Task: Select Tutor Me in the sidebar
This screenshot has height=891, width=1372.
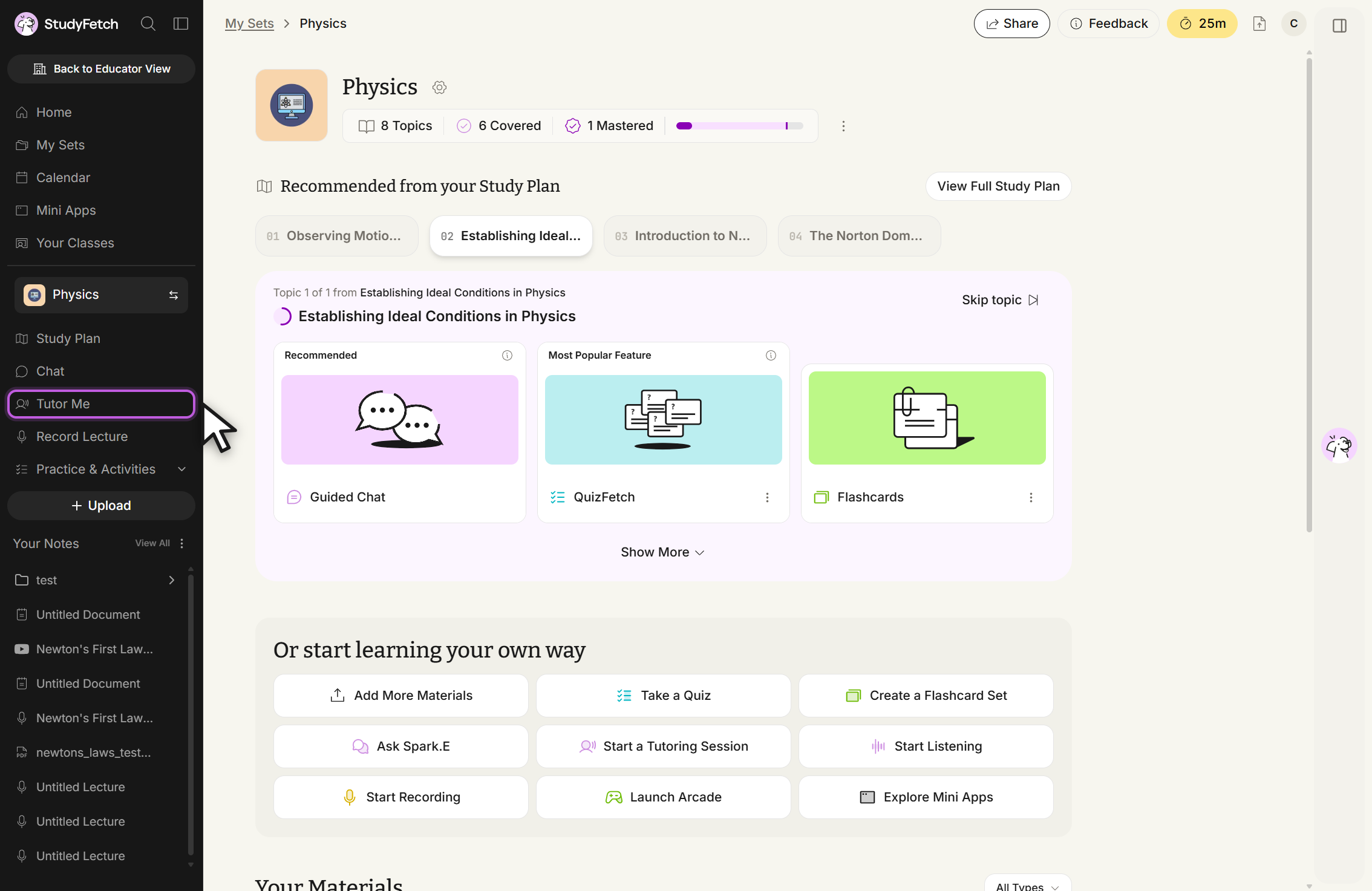Action: tap(101, 404)
